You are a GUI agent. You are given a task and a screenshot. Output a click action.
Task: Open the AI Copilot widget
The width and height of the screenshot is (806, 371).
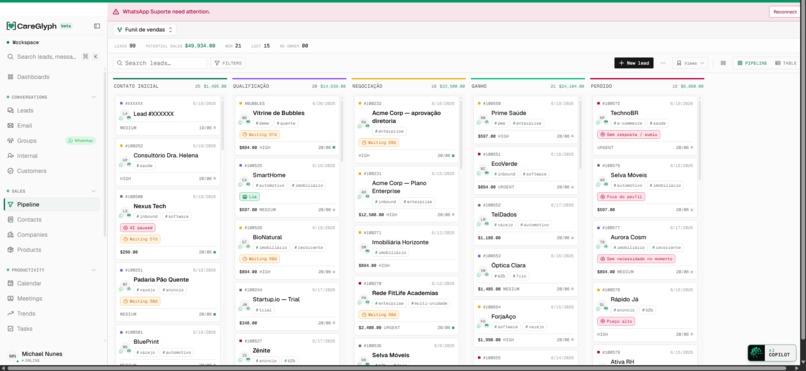point(772,353)
